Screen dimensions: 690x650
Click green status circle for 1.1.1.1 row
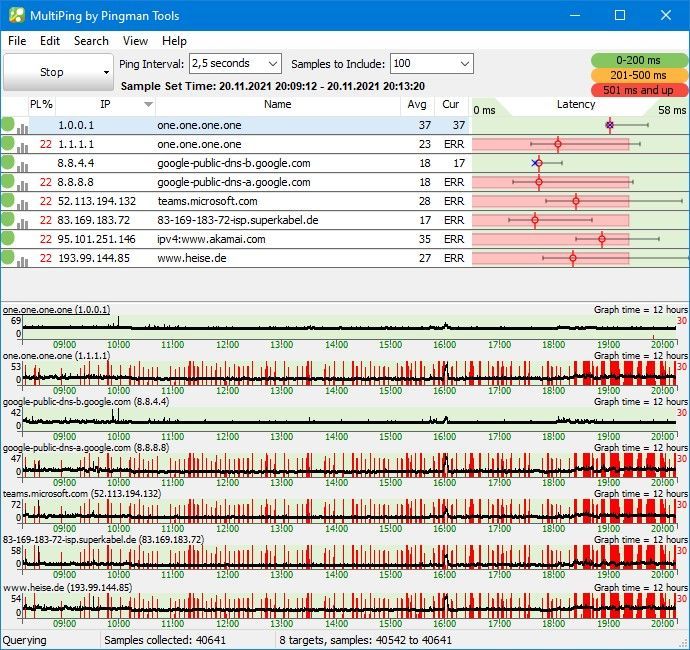pyautogui.click(x=7, y=143)
